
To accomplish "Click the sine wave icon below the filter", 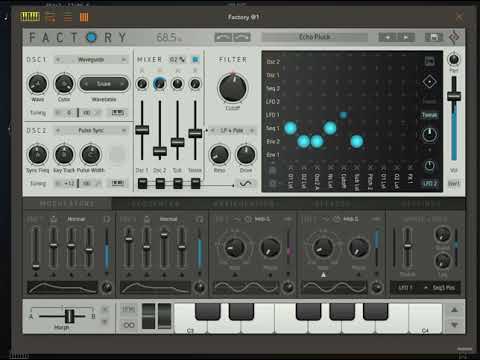I will [246, 183].
